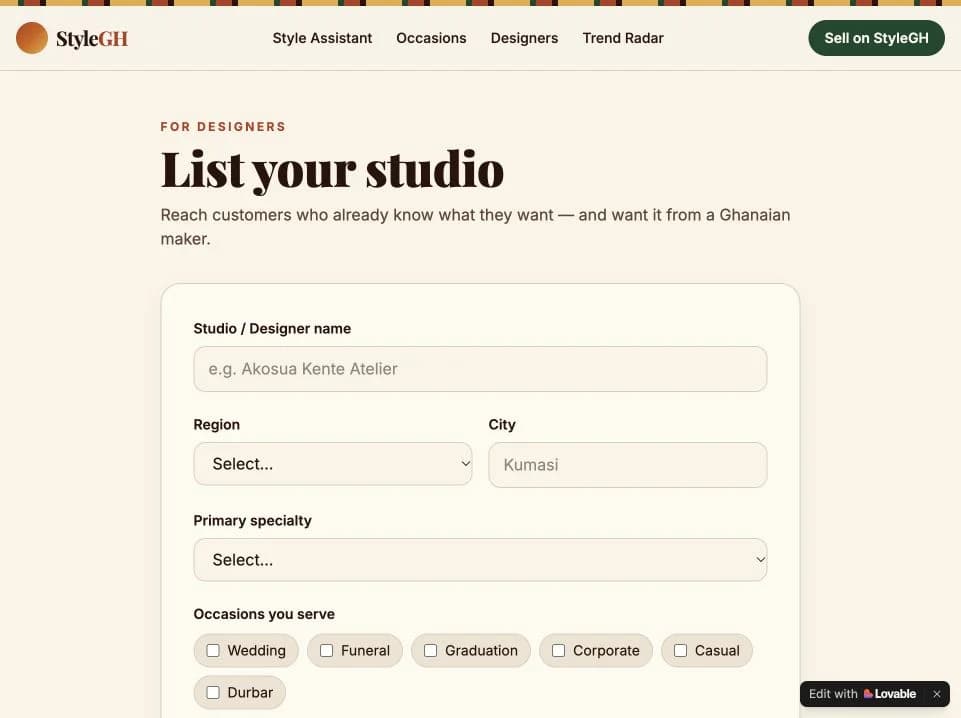The height and width of the screenshot is (718, 961).
Task: Expand the Region select dropdown
Action: tap(333, 464)
